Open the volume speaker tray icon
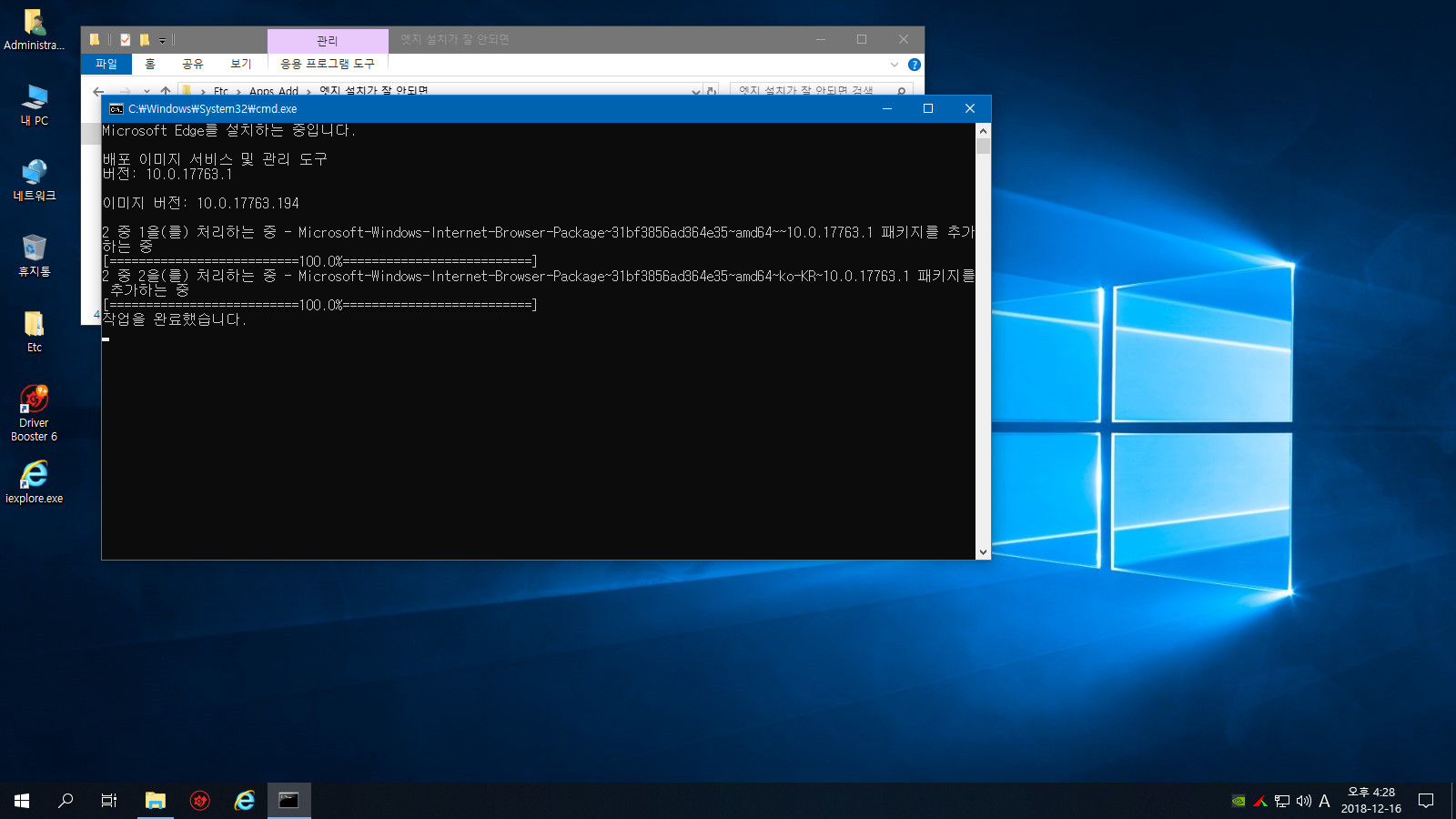1456x819 pixels. pos(1303,801)
